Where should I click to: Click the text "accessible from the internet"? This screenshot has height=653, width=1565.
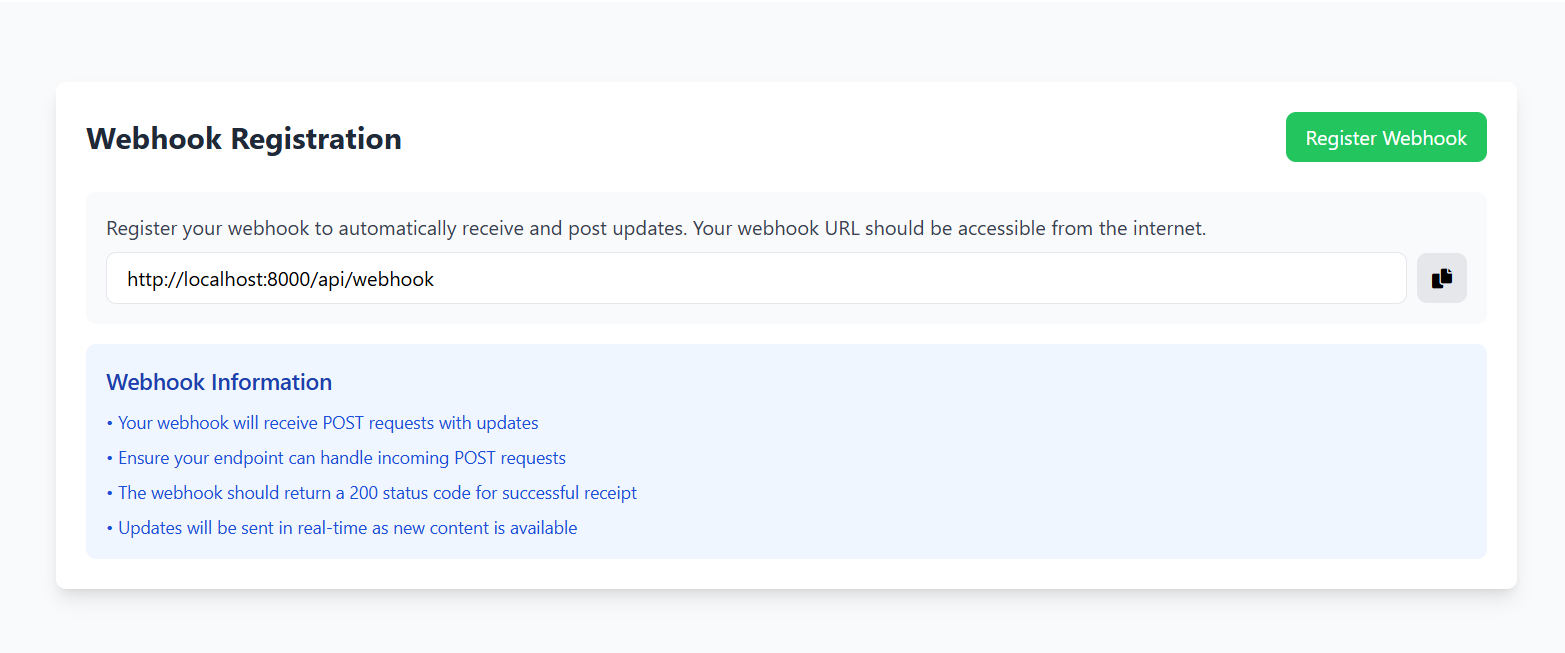[x=1080, y=229]
